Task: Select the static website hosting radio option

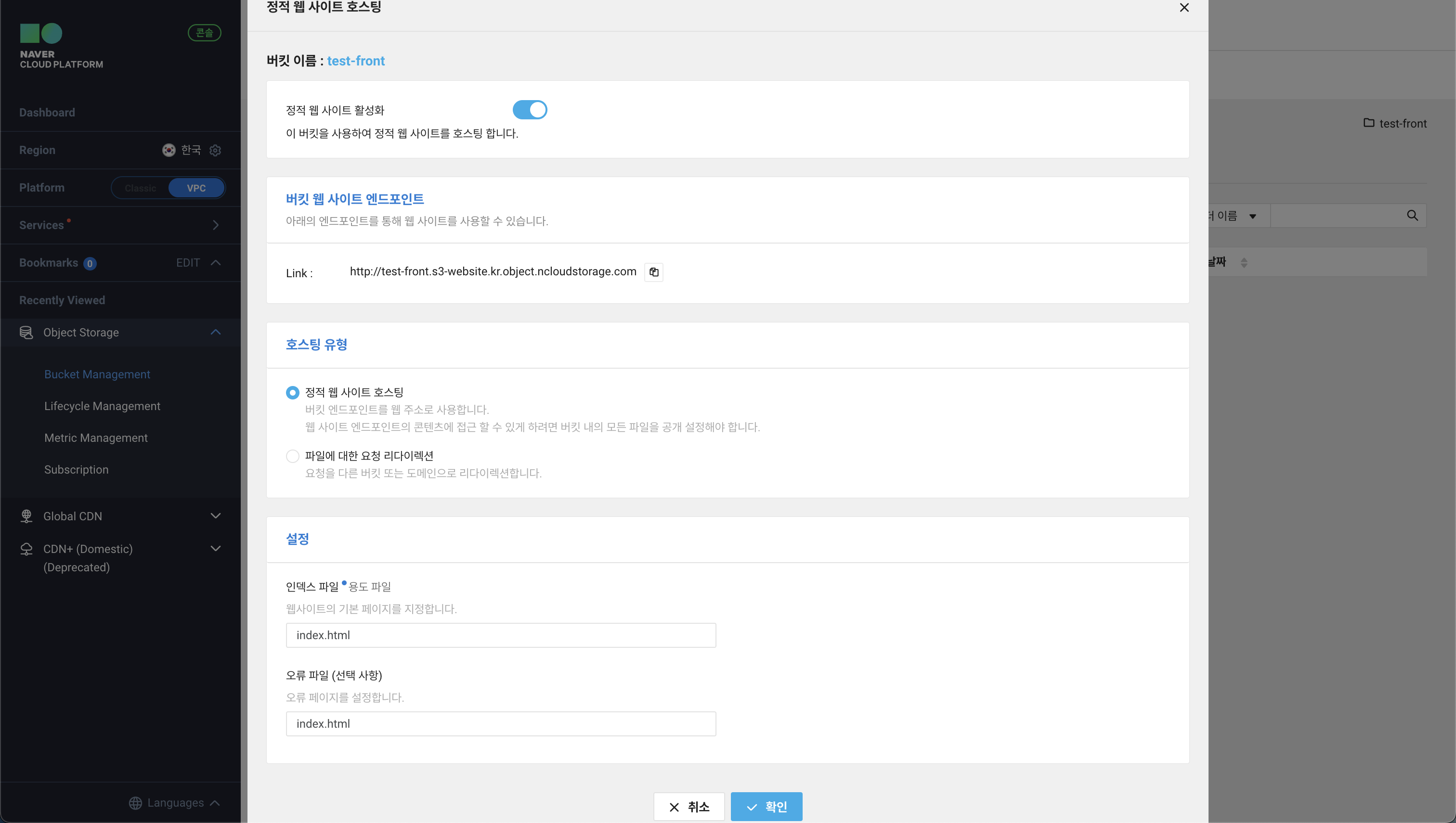Action: click(292, 392)
